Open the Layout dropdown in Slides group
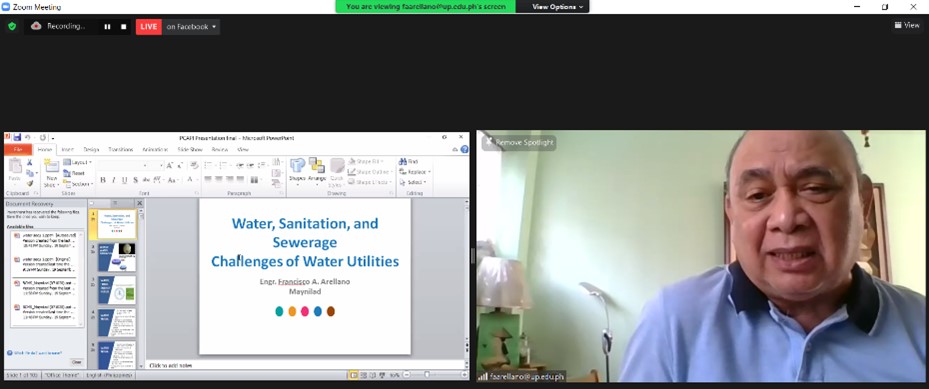This screenshot has width=929, height=389. [77, 162]
